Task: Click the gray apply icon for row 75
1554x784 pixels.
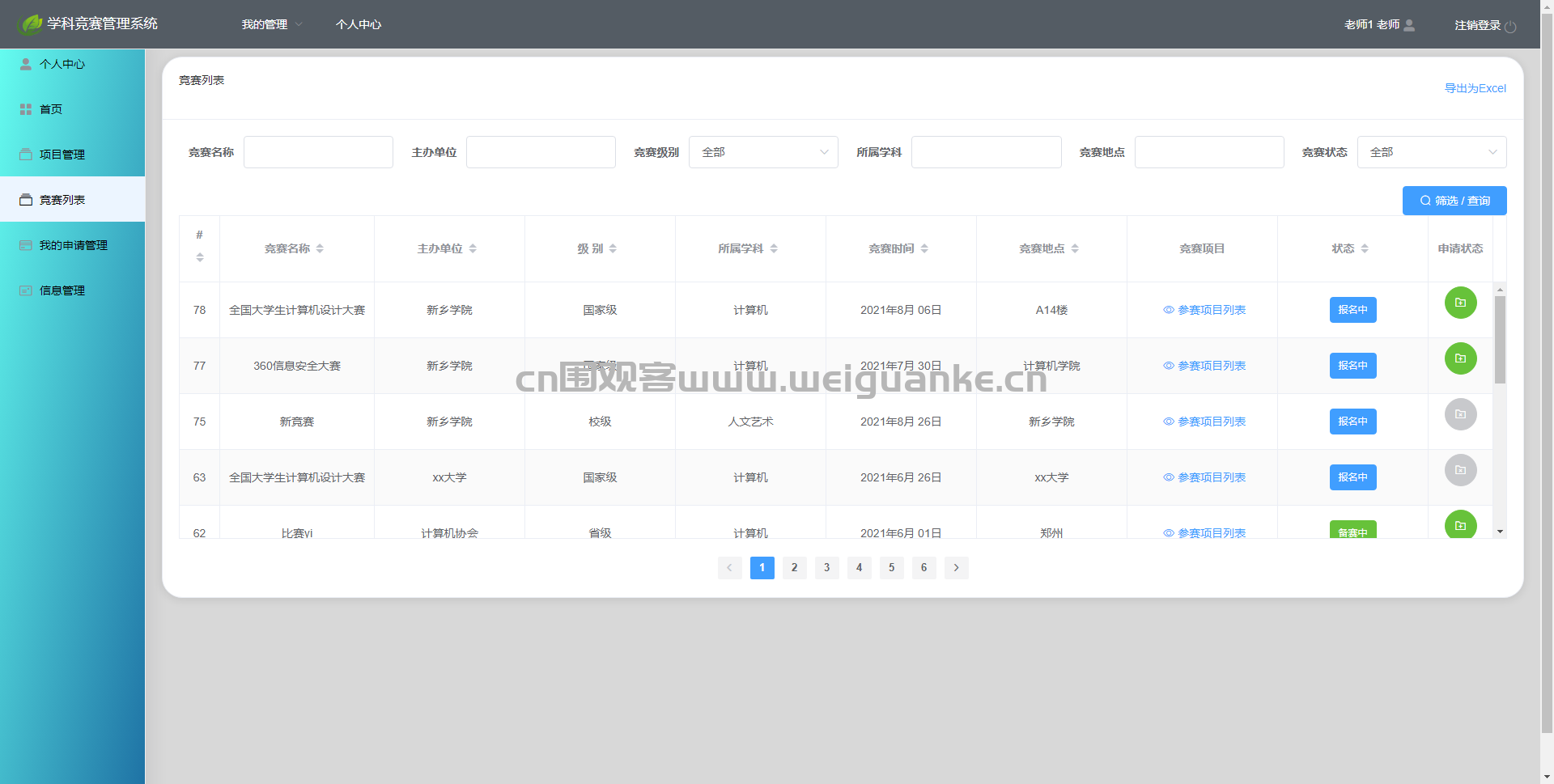Action: click(1460, 414)
